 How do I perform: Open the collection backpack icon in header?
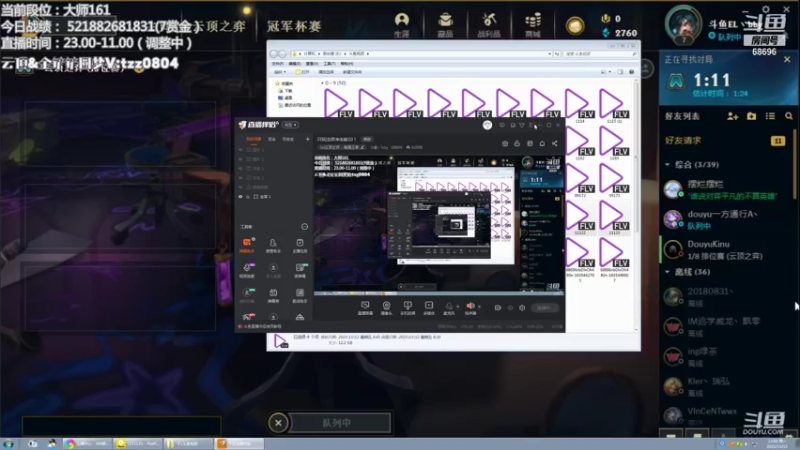(445, 24)
